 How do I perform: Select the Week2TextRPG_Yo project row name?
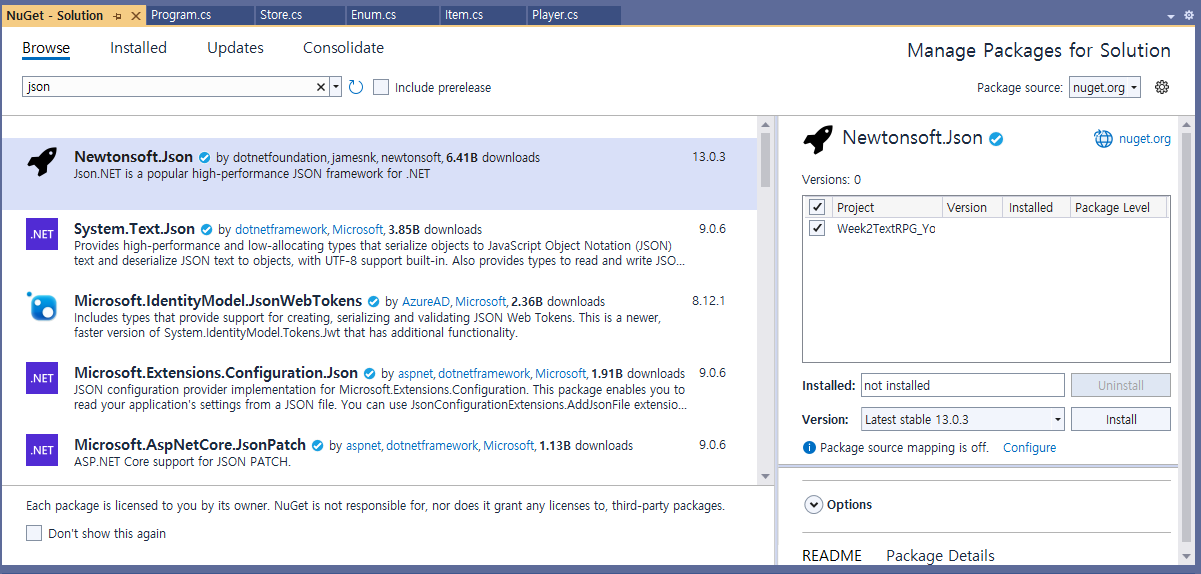coord(886,228)
